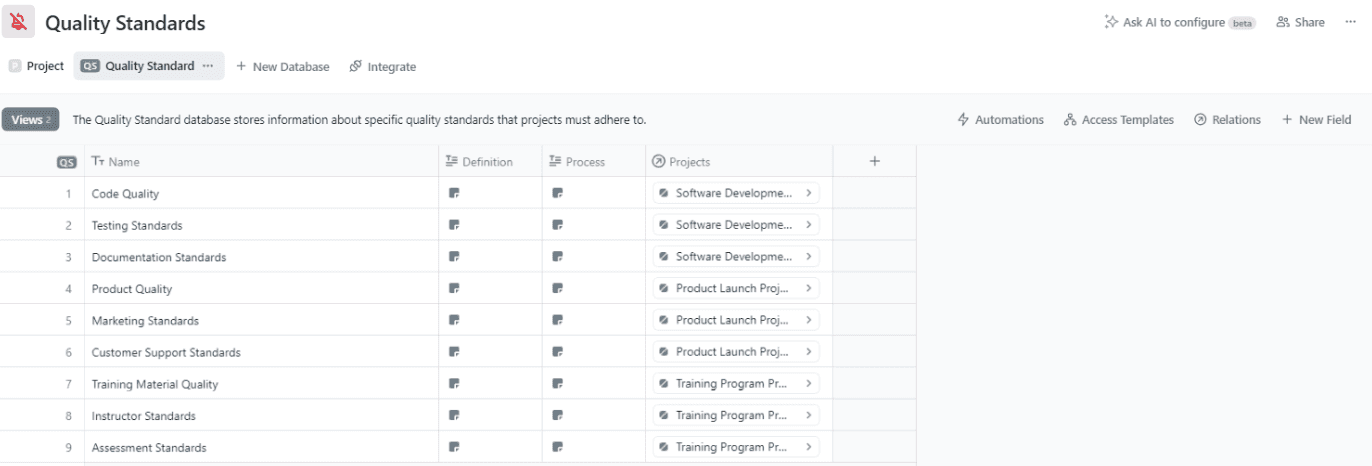The image size is (1372, 466).
Task: Click the QS badge in the table header
Action: (x=66, y=162)
